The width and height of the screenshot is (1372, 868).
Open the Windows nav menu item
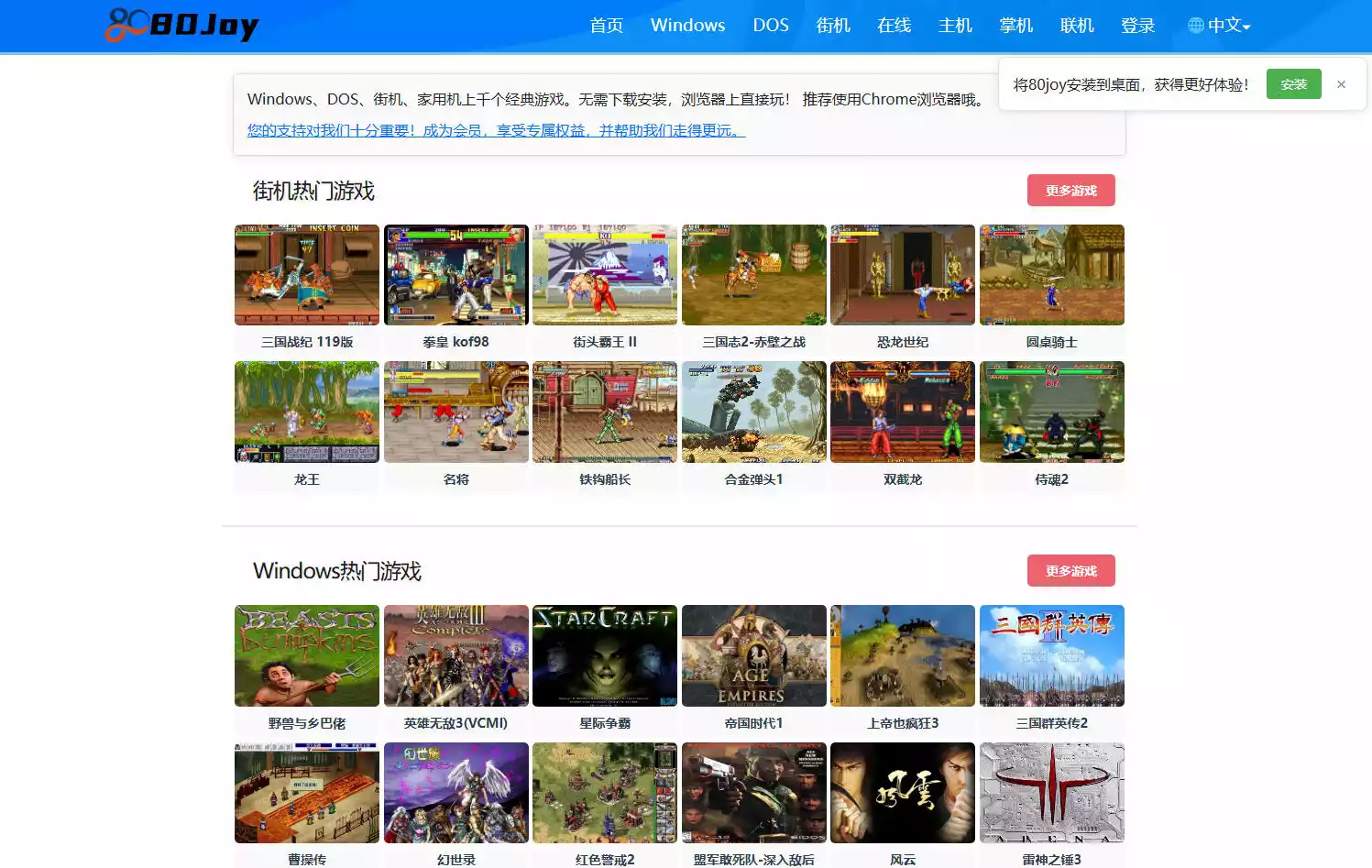point(687,26)
